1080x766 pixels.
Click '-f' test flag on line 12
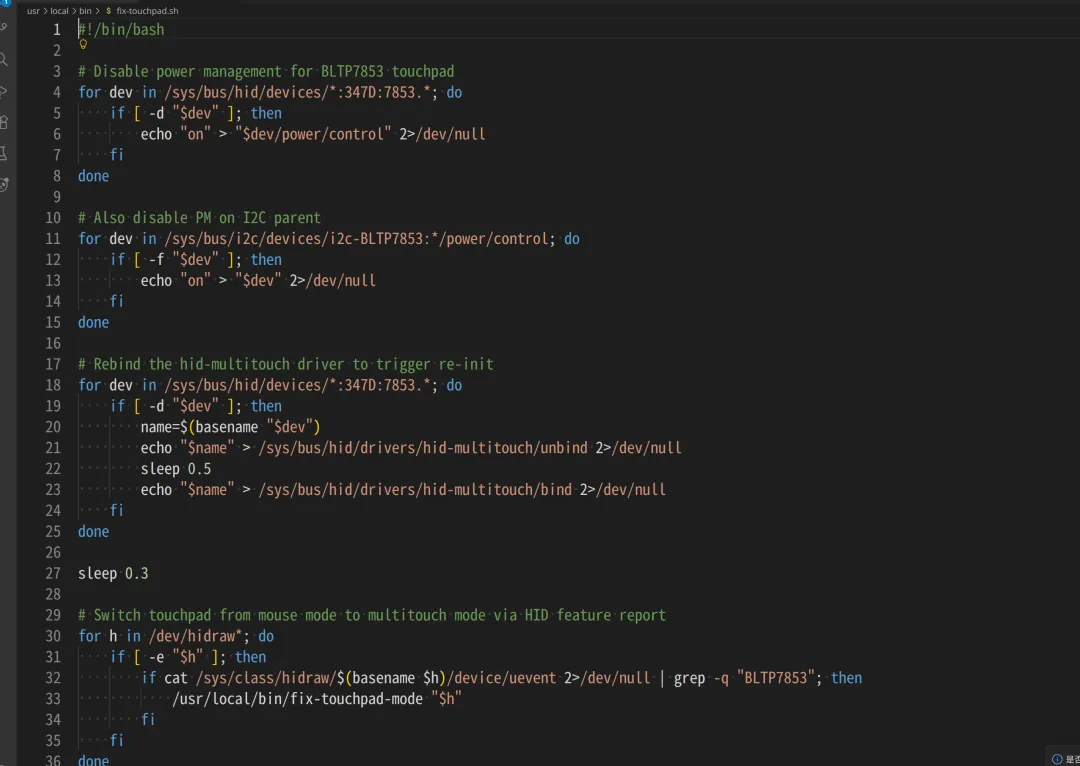(x=156, y=260)
